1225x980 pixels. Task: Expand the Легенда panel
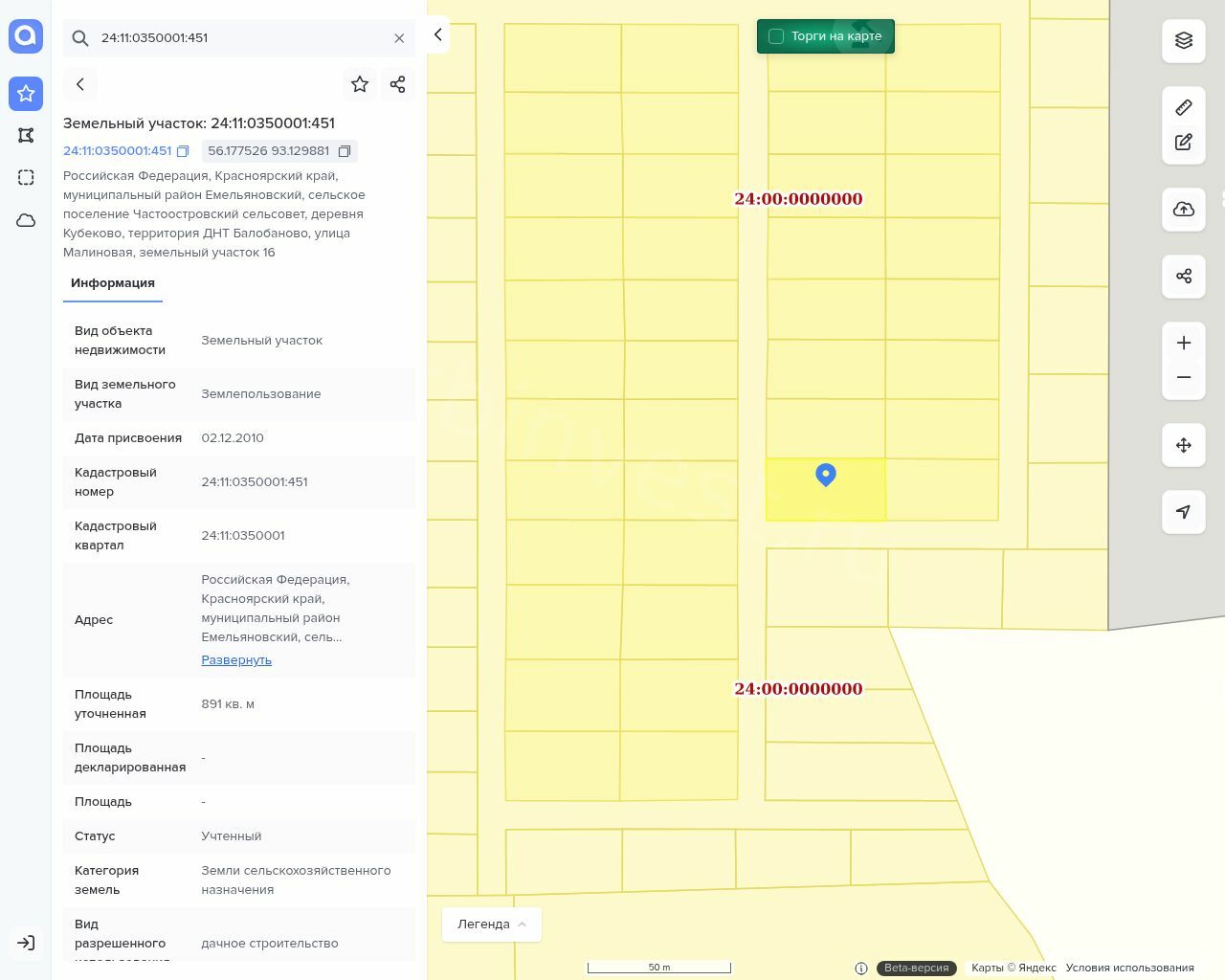[x=491, y=924]
